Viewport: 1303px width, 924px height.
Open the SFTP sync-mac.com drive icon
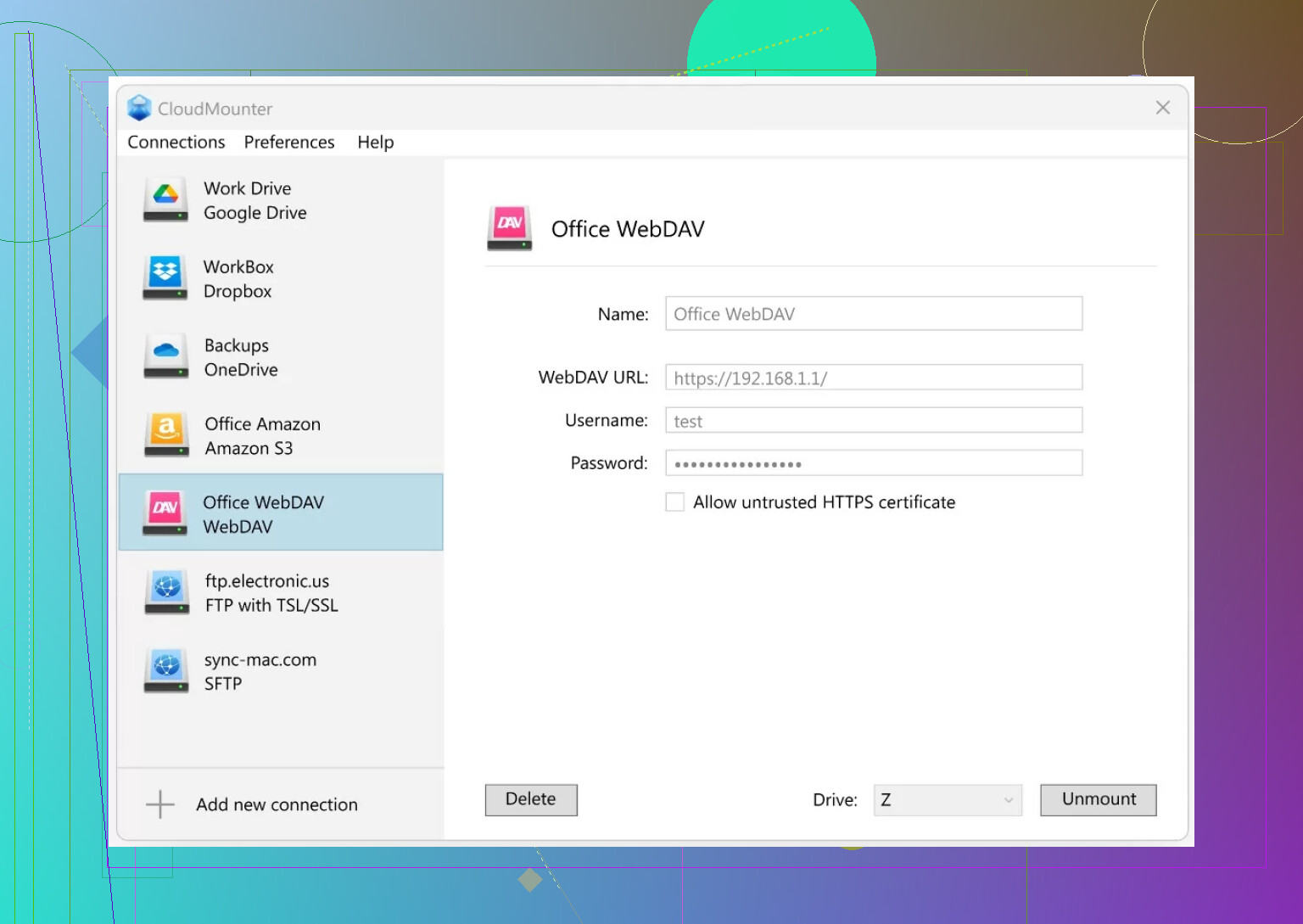tap(167, 671)
